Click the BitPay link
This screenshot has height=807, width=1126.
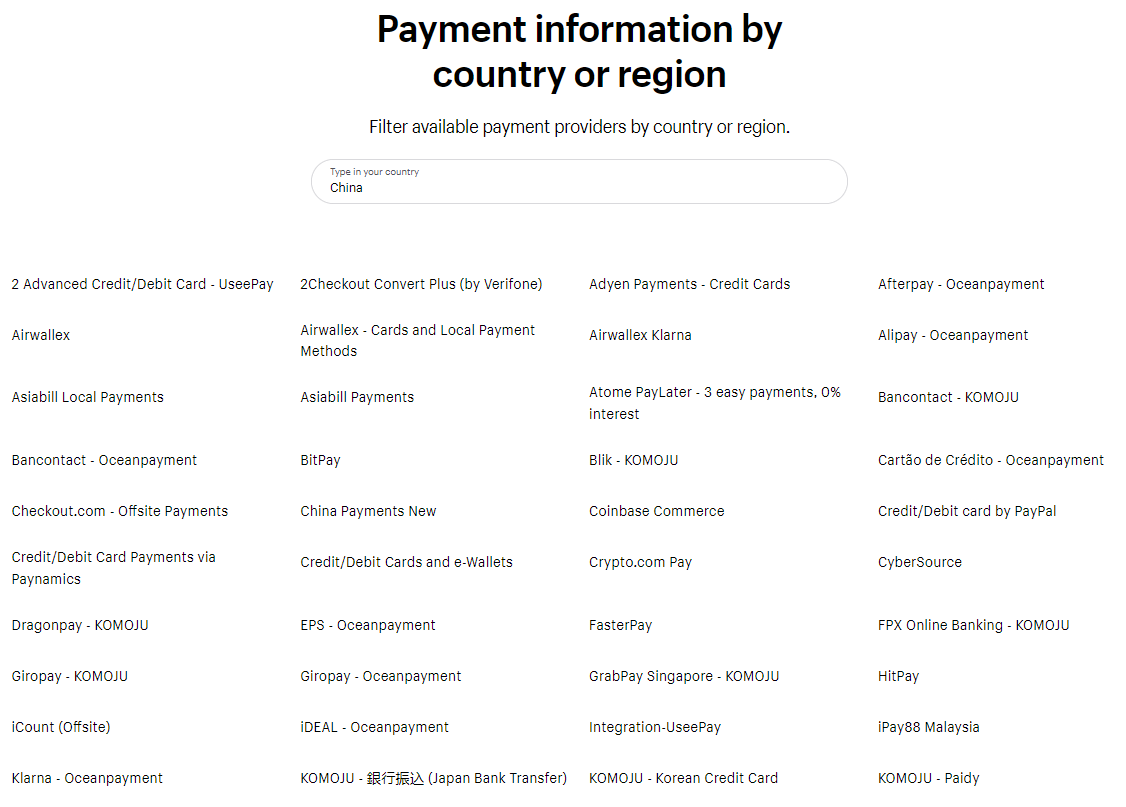pyautogui.click(x=320, y=460)
